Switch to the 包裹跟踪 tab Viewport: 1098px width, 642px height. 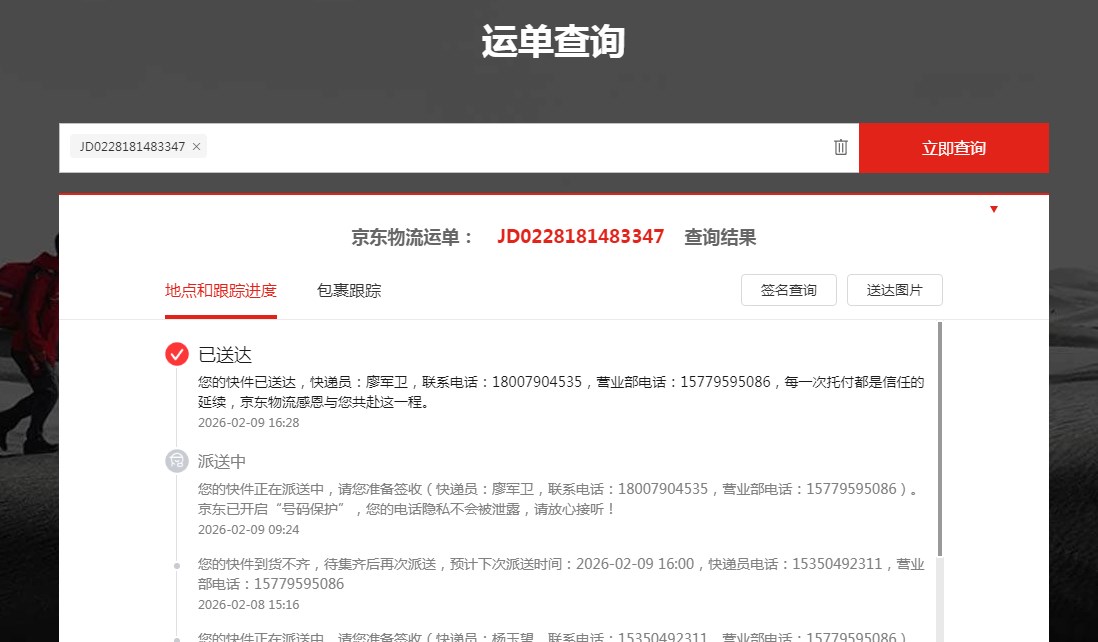(x=348, y=291)
